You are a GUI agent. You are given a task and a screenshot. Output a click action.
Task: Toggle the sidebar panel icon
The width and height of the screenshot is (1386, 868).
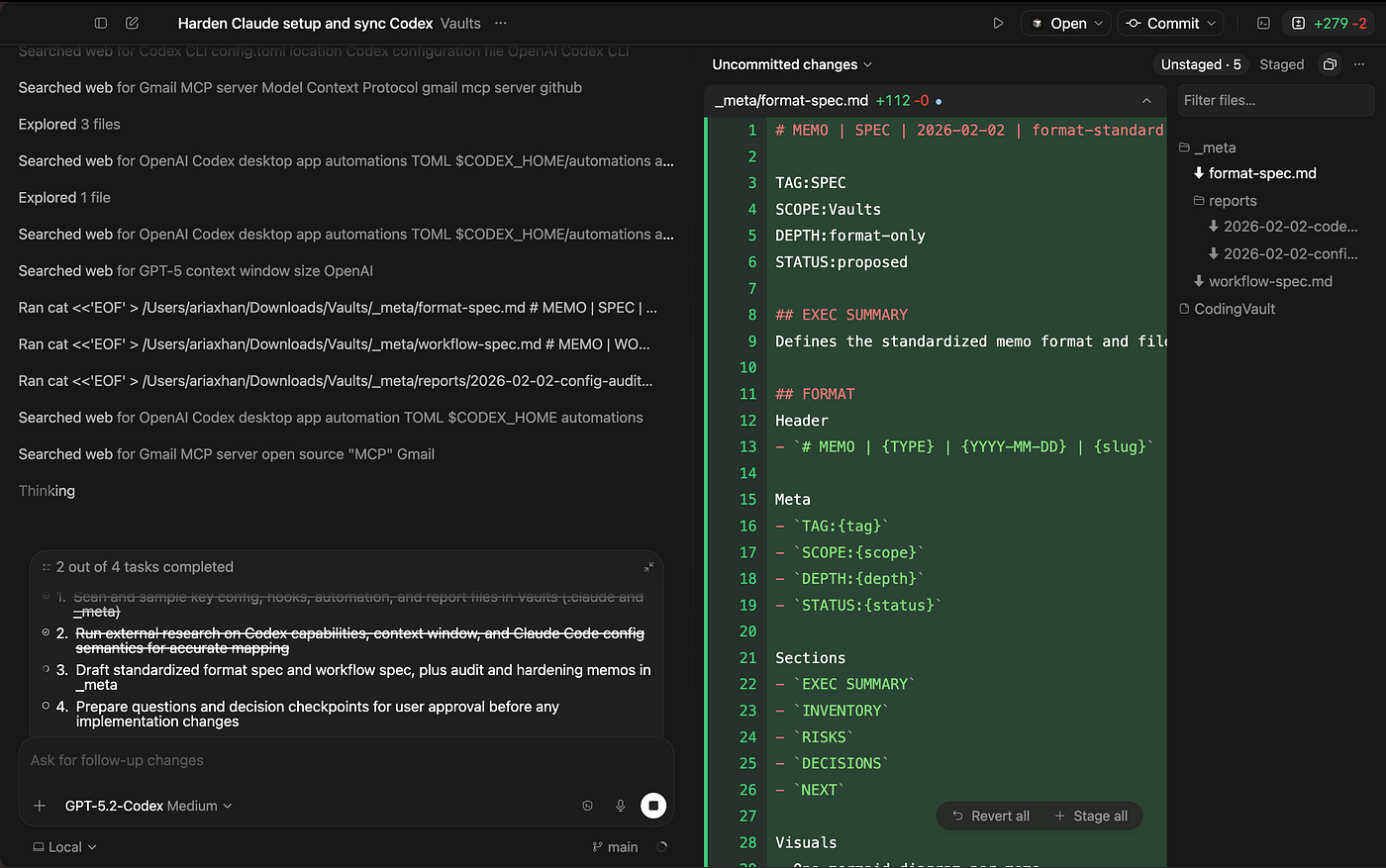pyautogui.click(x=100, y=23)
